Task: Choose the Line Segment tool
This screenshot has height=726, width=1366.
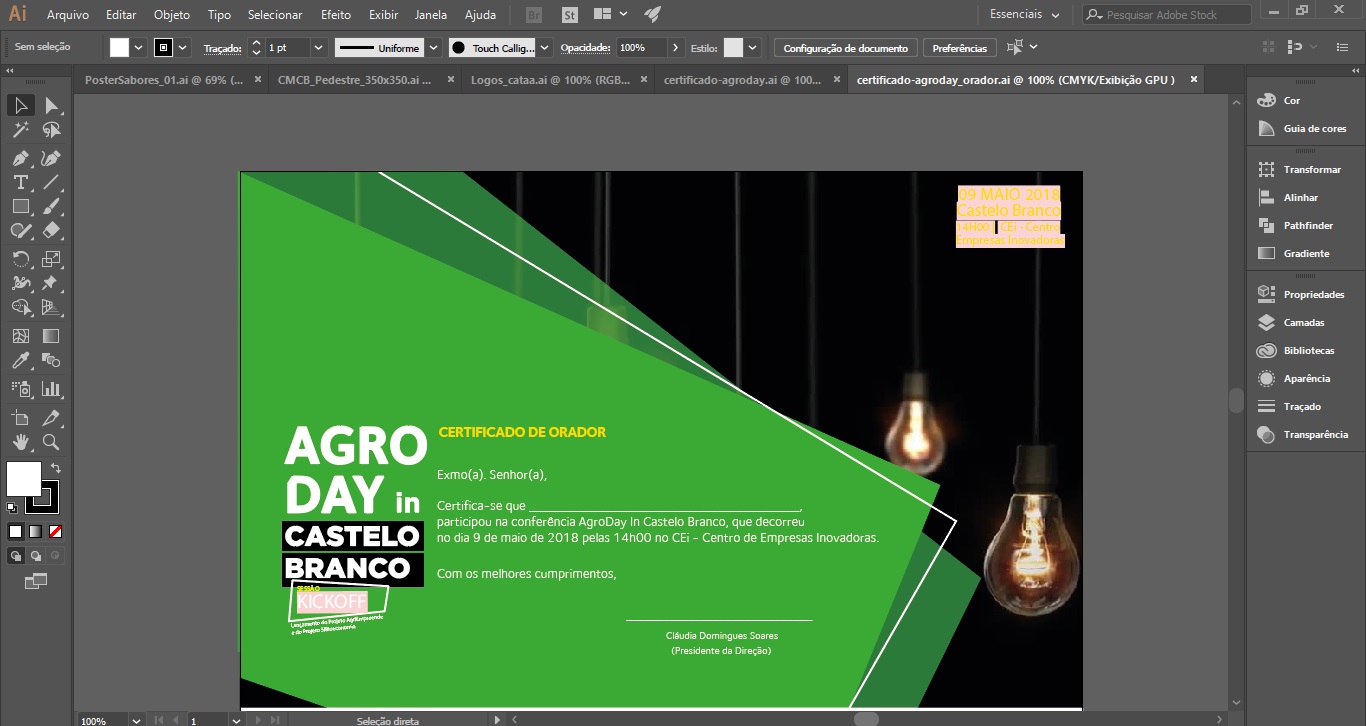Action: pos(51,182)
